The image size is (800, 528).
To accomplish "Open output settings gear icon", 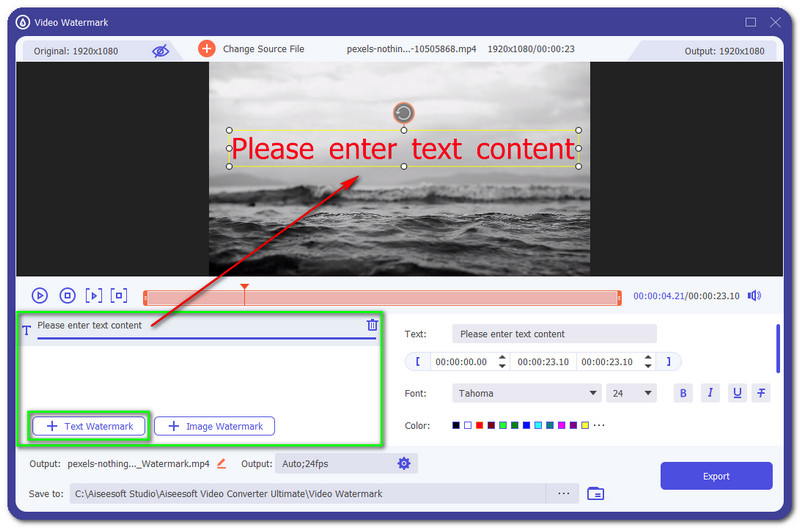I will (x=404, y=463).
